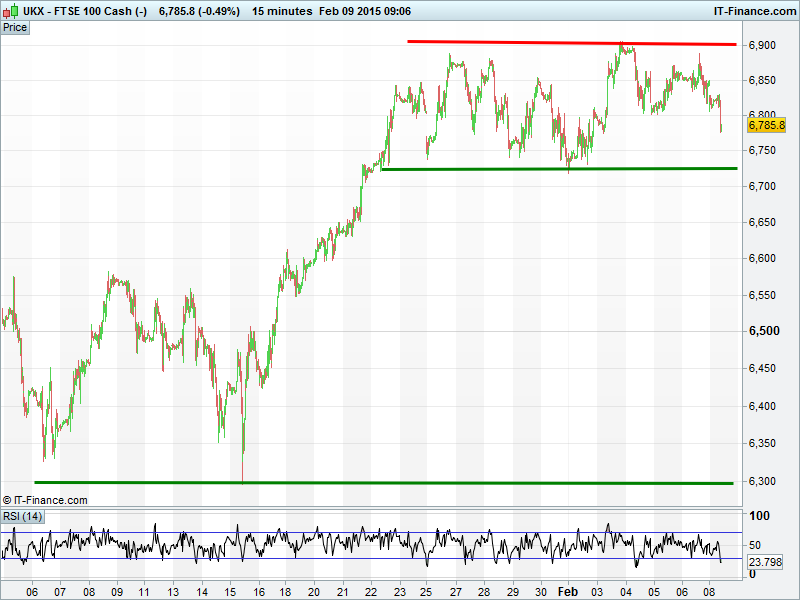
Task: Click the 23.798 RSI value tag
Action: pyautogui.click(x=765, y=562)
